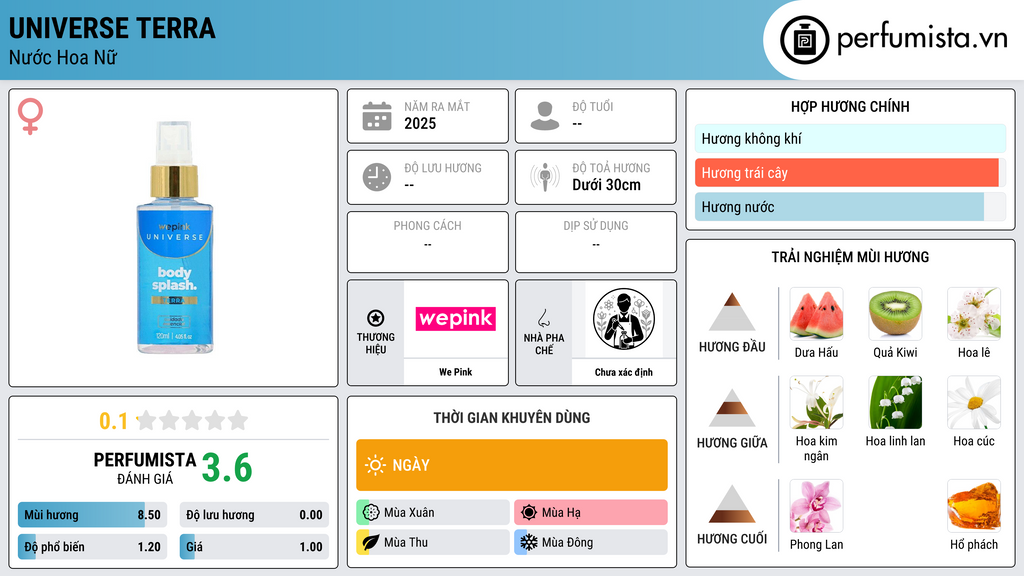Click the Hương đầu pyramid icon
This screenshot has height=576, width=1024.
coord(732,312)
